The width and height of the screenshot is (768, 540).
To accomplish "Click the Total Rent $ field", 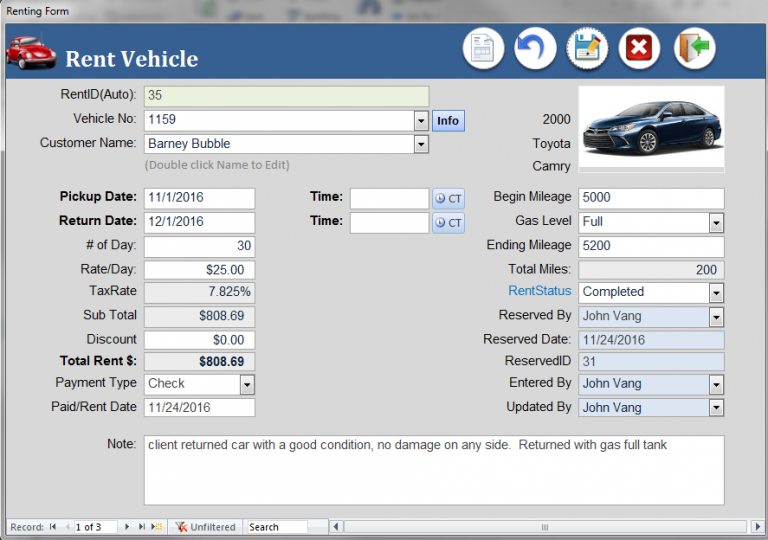I will (199, 362).
